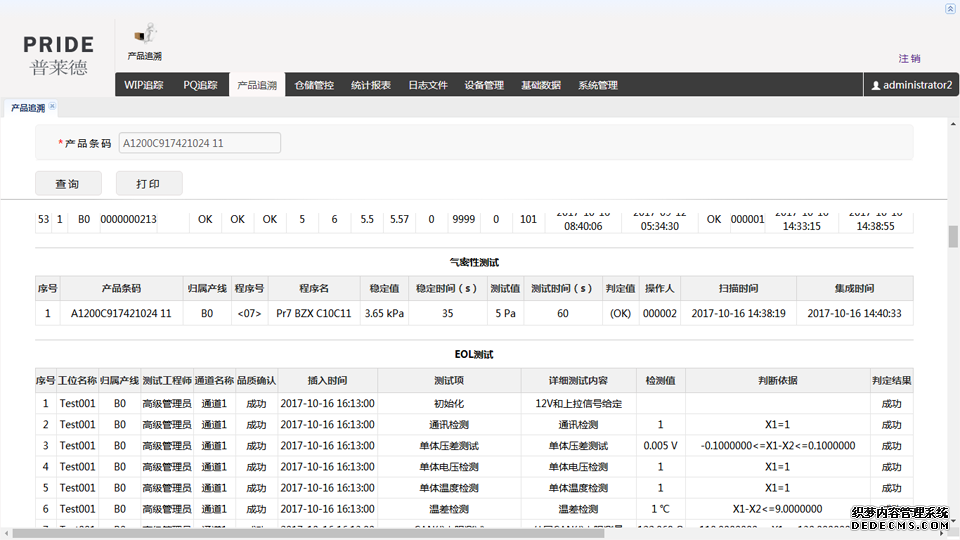This screenshot has width=960, height=540.
Task: Open the 日志文件 menu
Action: (428, 86)
